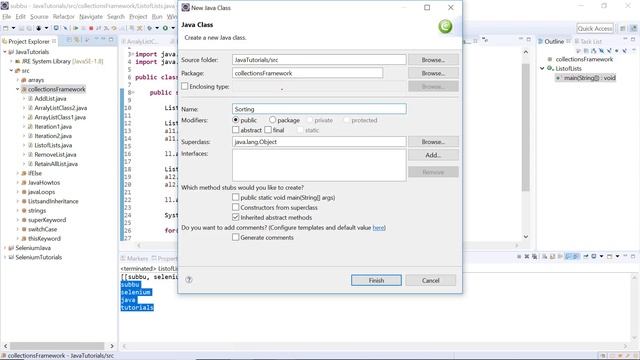Select the package modifier radio button

(272, 120)
